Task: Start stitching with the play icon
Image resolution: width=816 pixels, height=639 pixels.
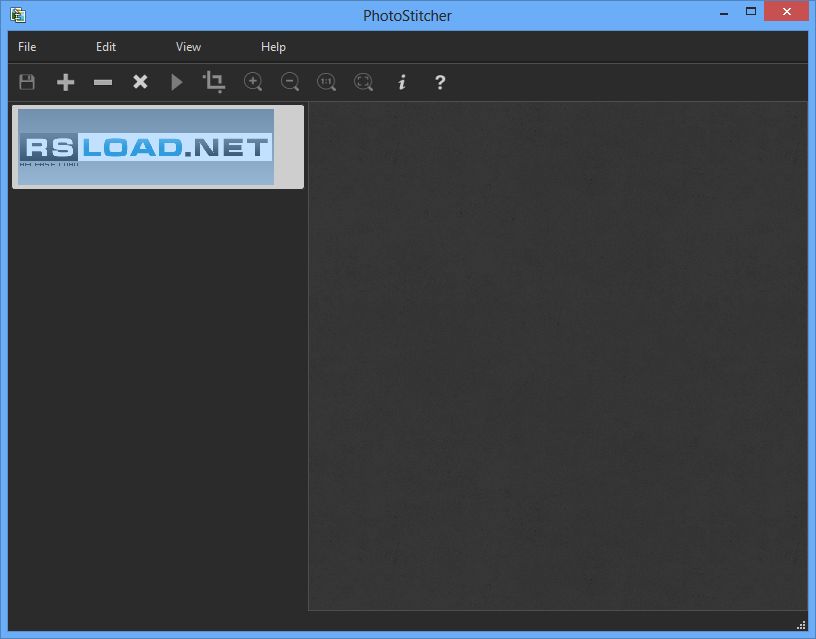Action: click(177, 82)
